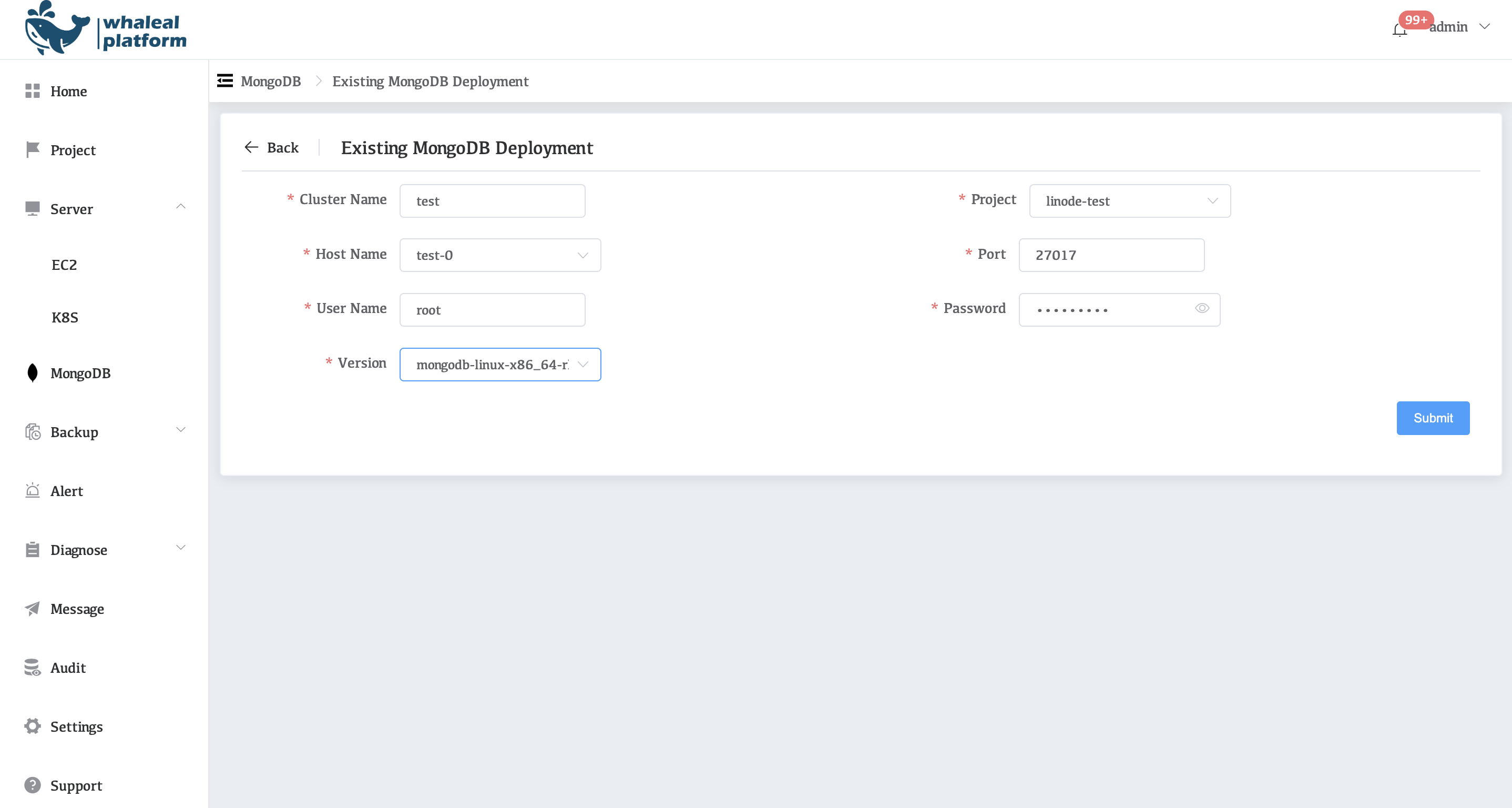This screenshot has height=808, width=1512.
Task: Click the Submit button
Action: [1432, 418]
